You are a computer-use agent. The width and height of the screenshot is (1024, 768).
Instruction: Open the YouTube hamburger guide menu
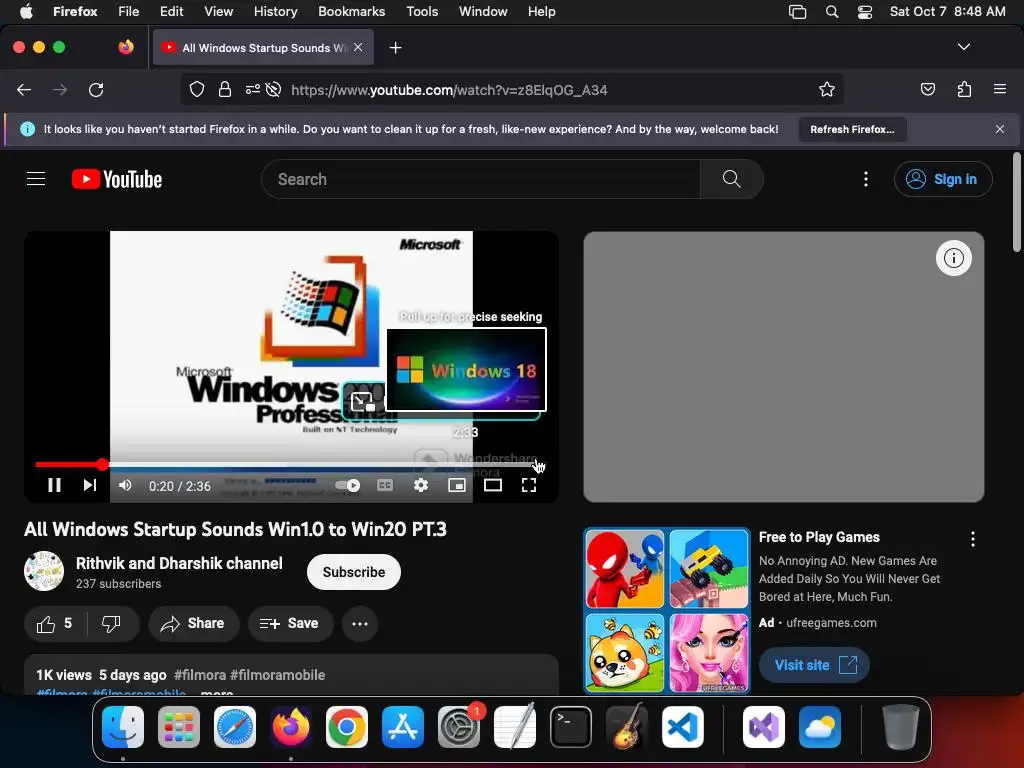[36, 179]
